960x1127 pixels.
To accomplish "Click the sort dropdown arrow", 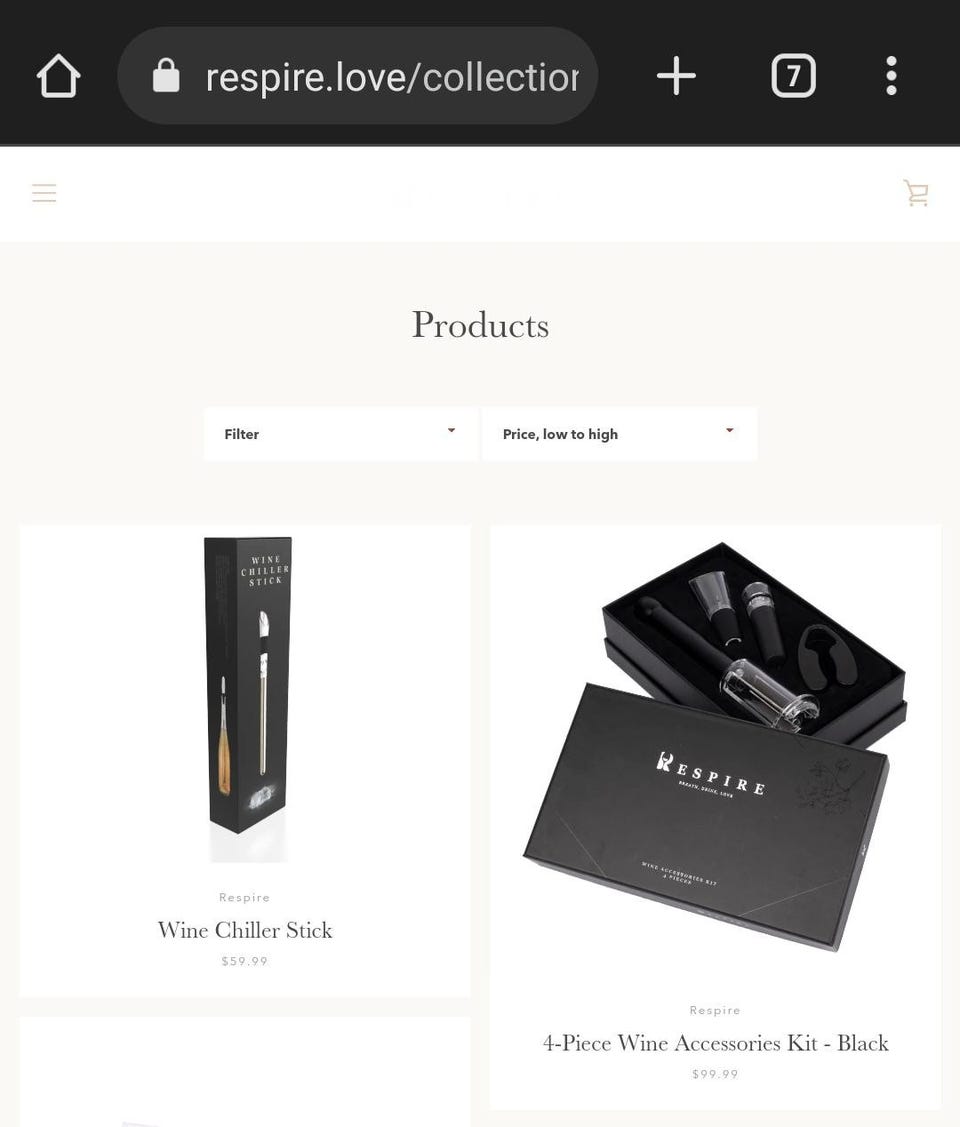I will 729,431.
